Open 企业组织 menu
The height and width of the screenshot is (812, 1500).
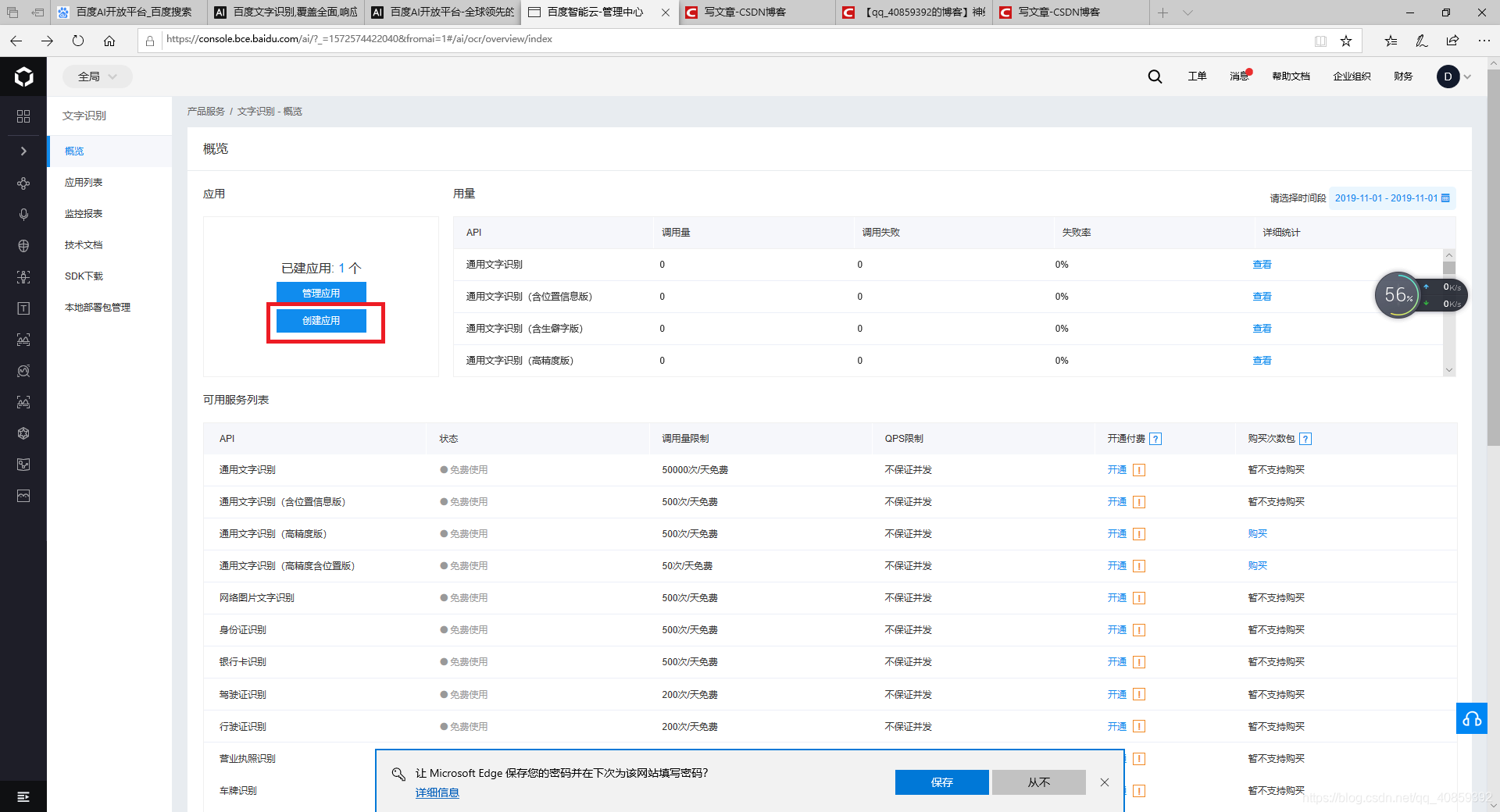click(x=1352, y=77)
